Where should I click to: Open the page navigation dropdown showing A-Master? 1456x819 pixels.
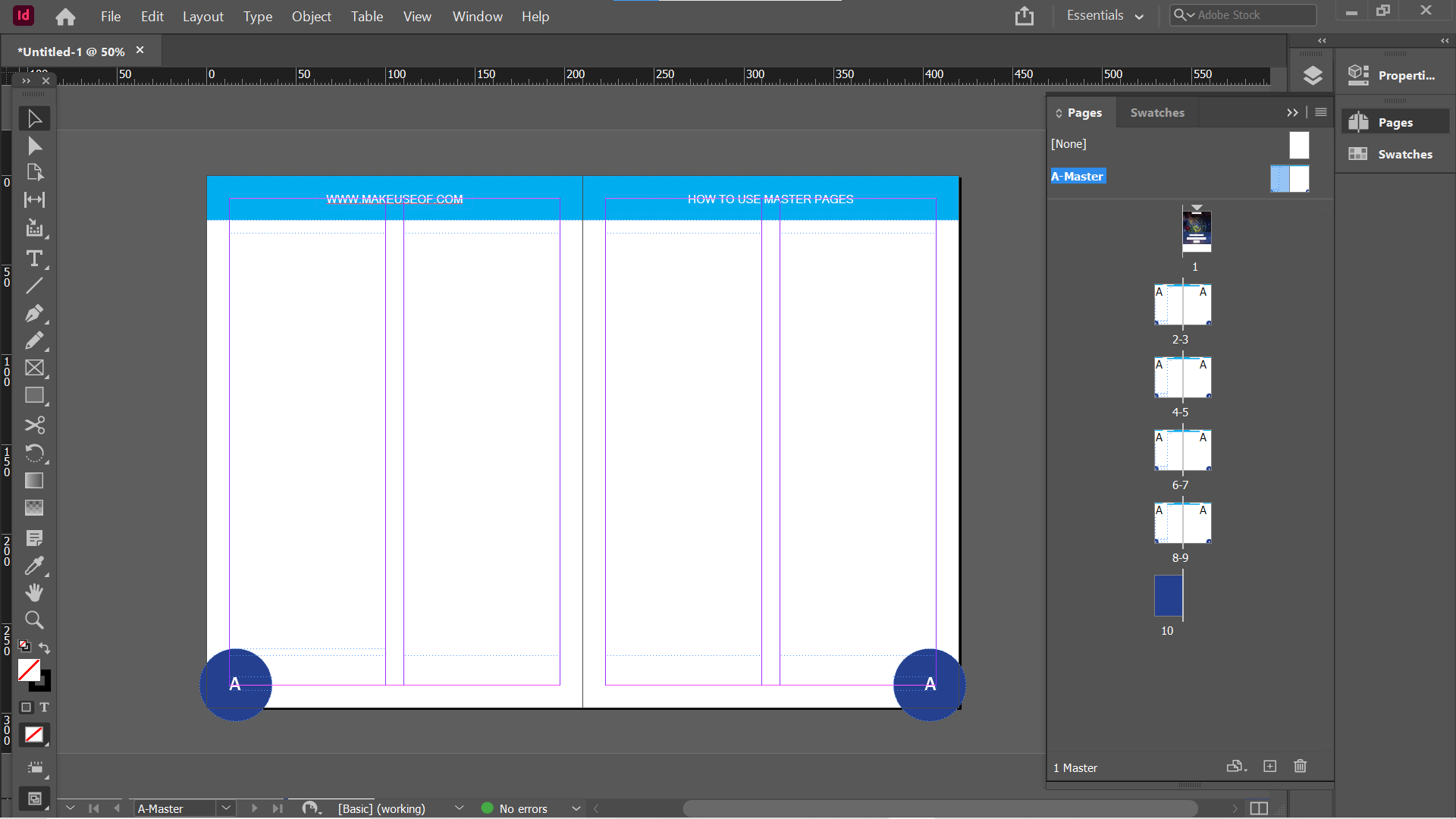click(x=226, y=808)
